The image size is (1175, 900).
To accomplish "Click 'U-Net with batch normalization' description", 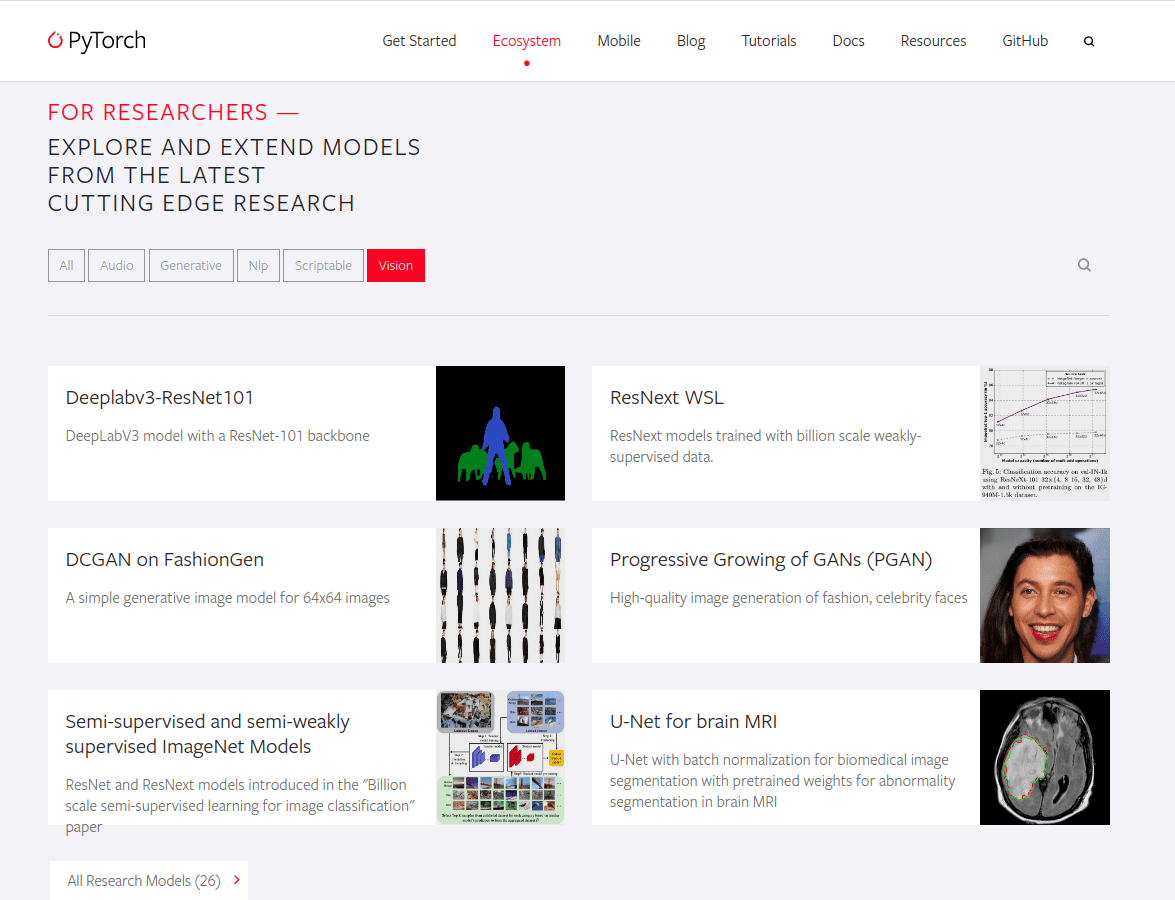I will 782,780.
